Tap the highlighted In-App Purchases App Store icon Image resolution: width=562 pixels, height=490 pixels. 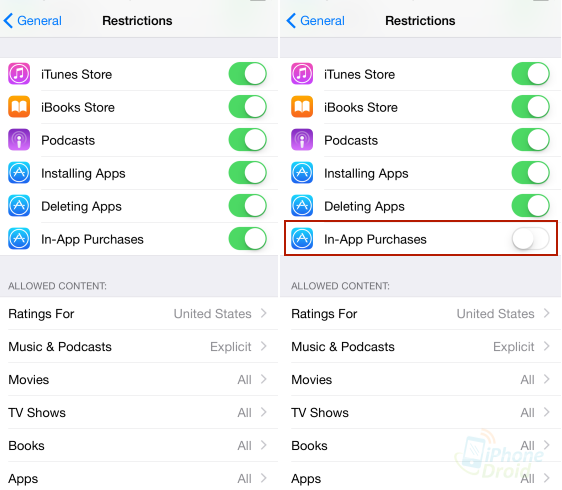click(x=302, y=239)
